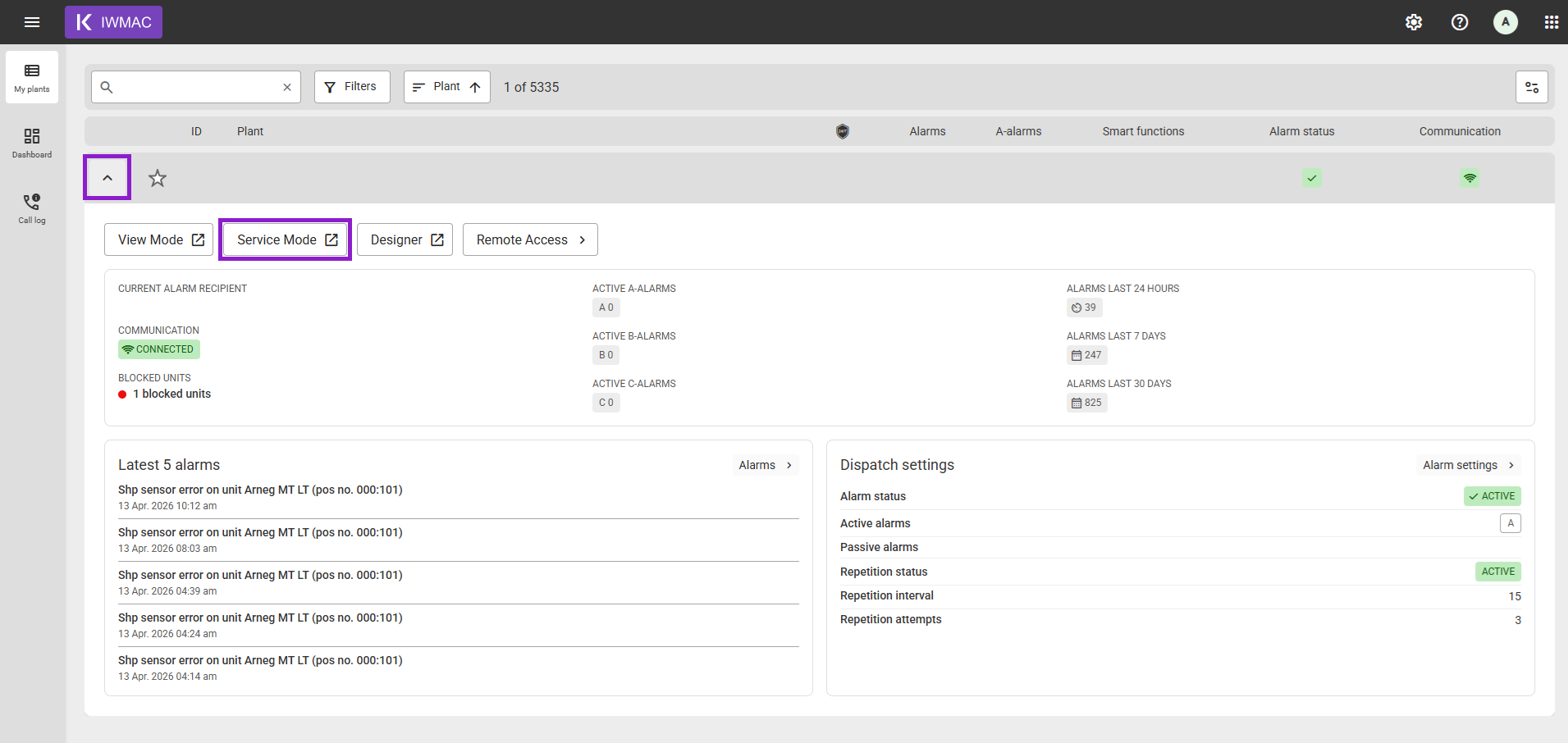Viewport: 1568px width, 743px height.
Task: Clear the search field with X
Action: click(x=287, y=87)
